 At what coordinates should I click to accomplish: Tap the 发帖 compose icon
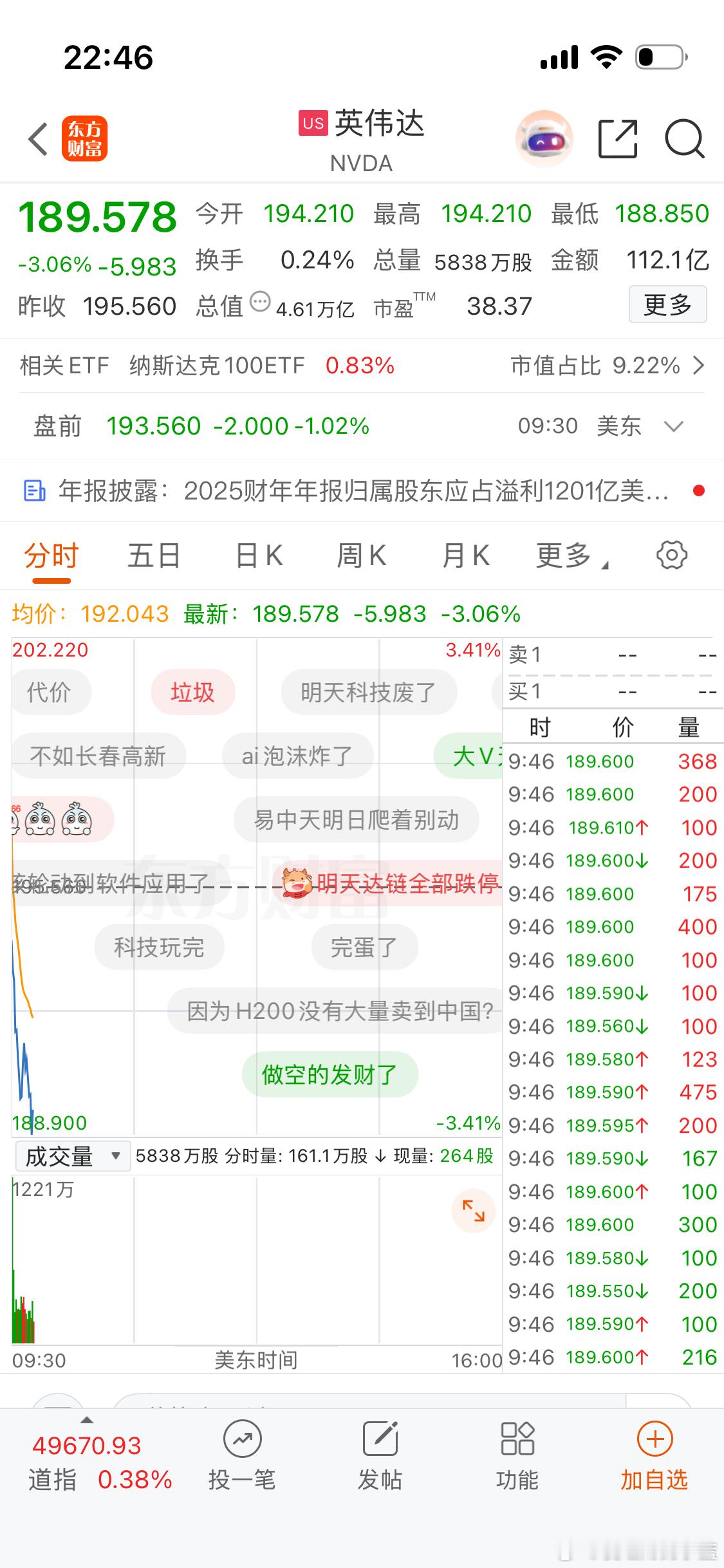tap(380, 1439)
